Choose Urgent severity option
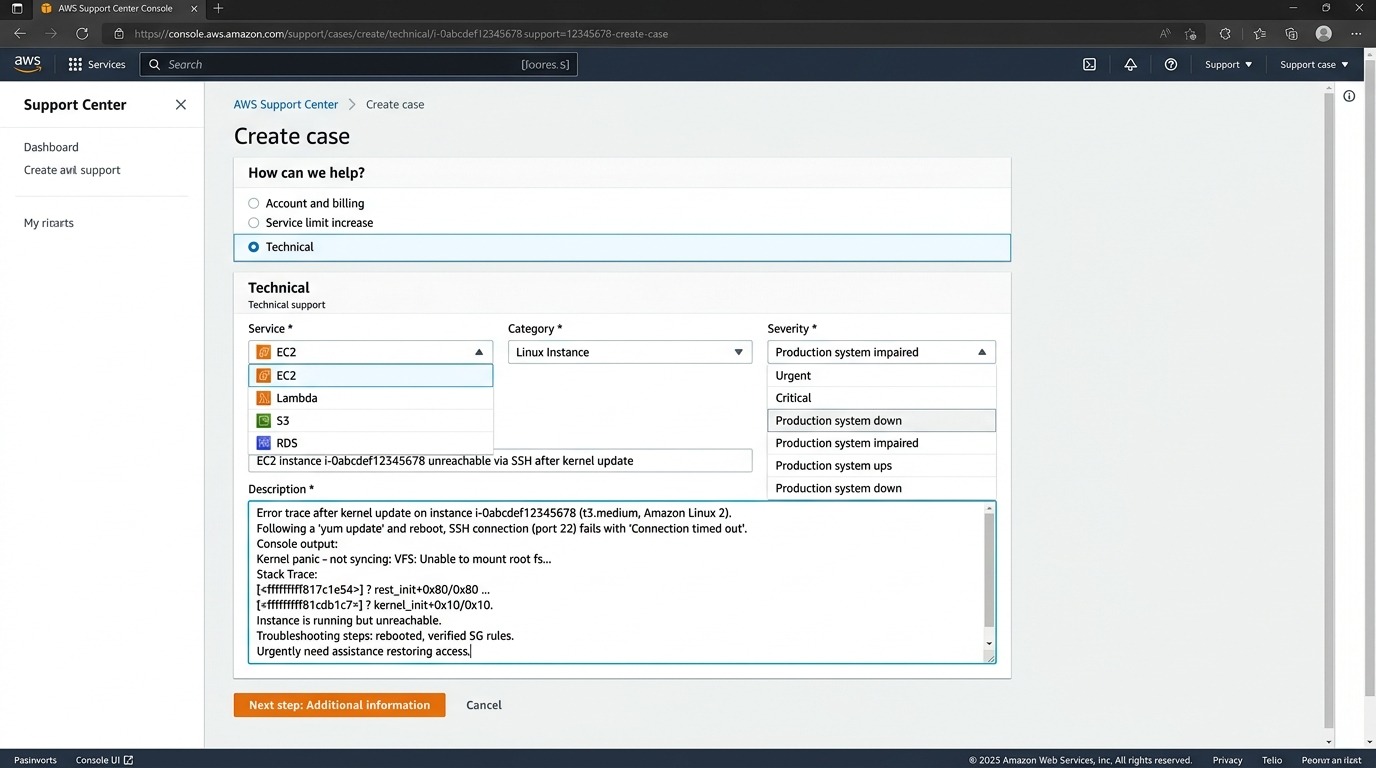 coord(881,376)
